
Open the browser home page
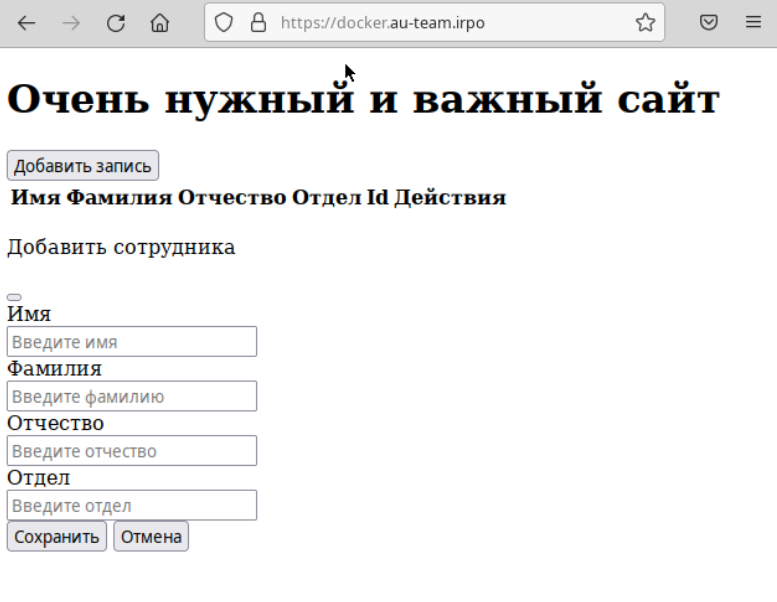pyautogui.click(x=159, y=23)
